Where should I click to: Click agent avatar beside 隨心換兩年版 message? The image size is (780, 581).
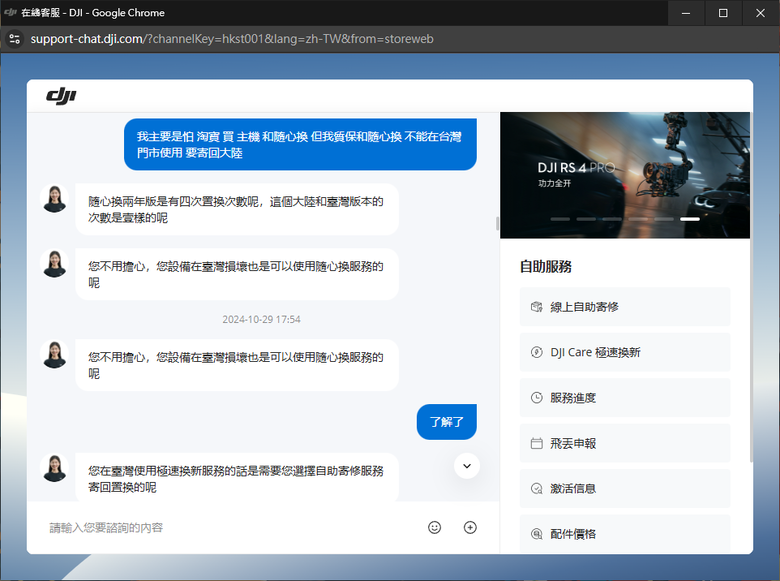[x=54, y=199]
